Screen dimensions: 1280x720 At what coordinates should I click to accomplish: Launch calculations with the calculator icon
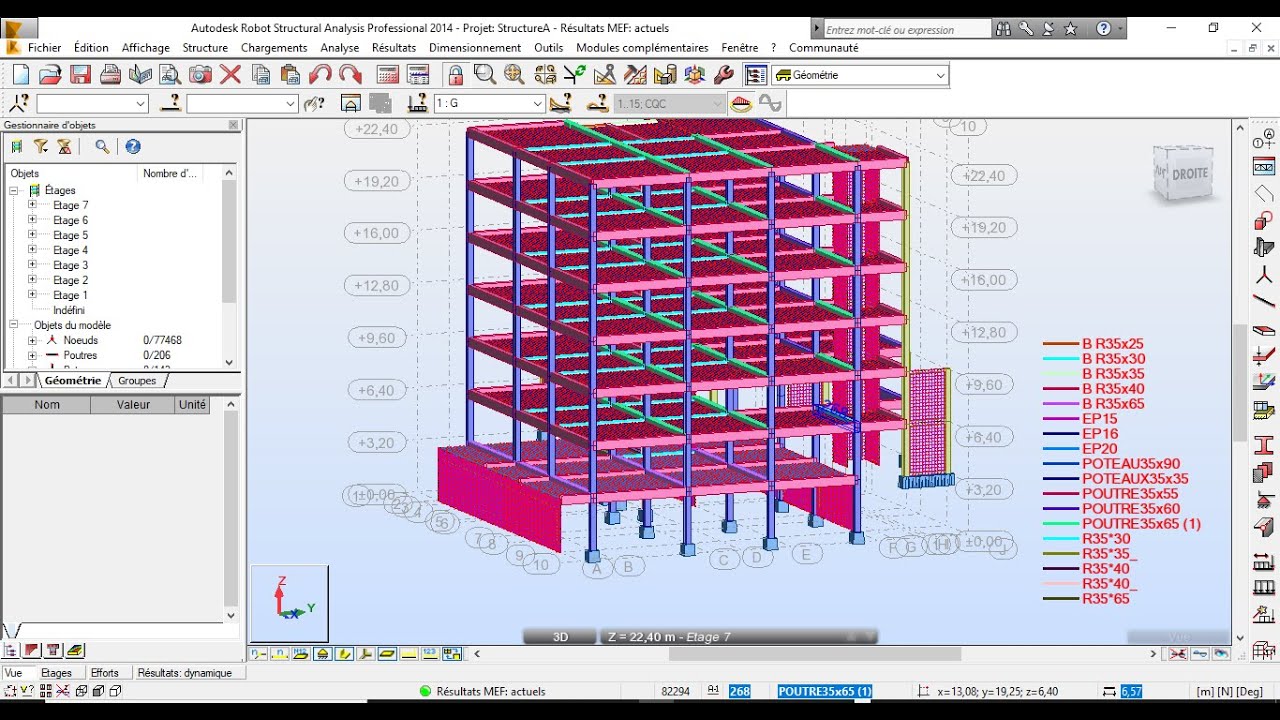388,75
